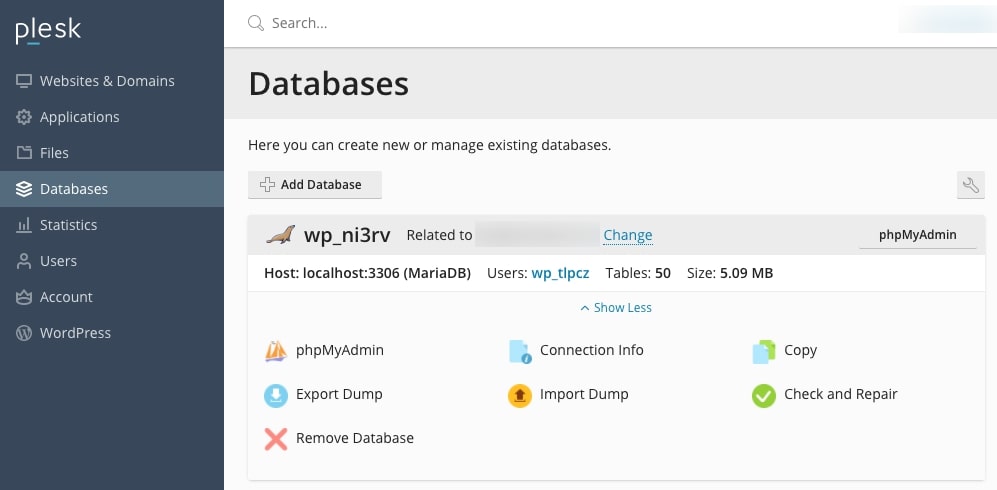Click the Copy database icon
The width and height of the screenshot is (997, 490).
(x=763, y=351)
